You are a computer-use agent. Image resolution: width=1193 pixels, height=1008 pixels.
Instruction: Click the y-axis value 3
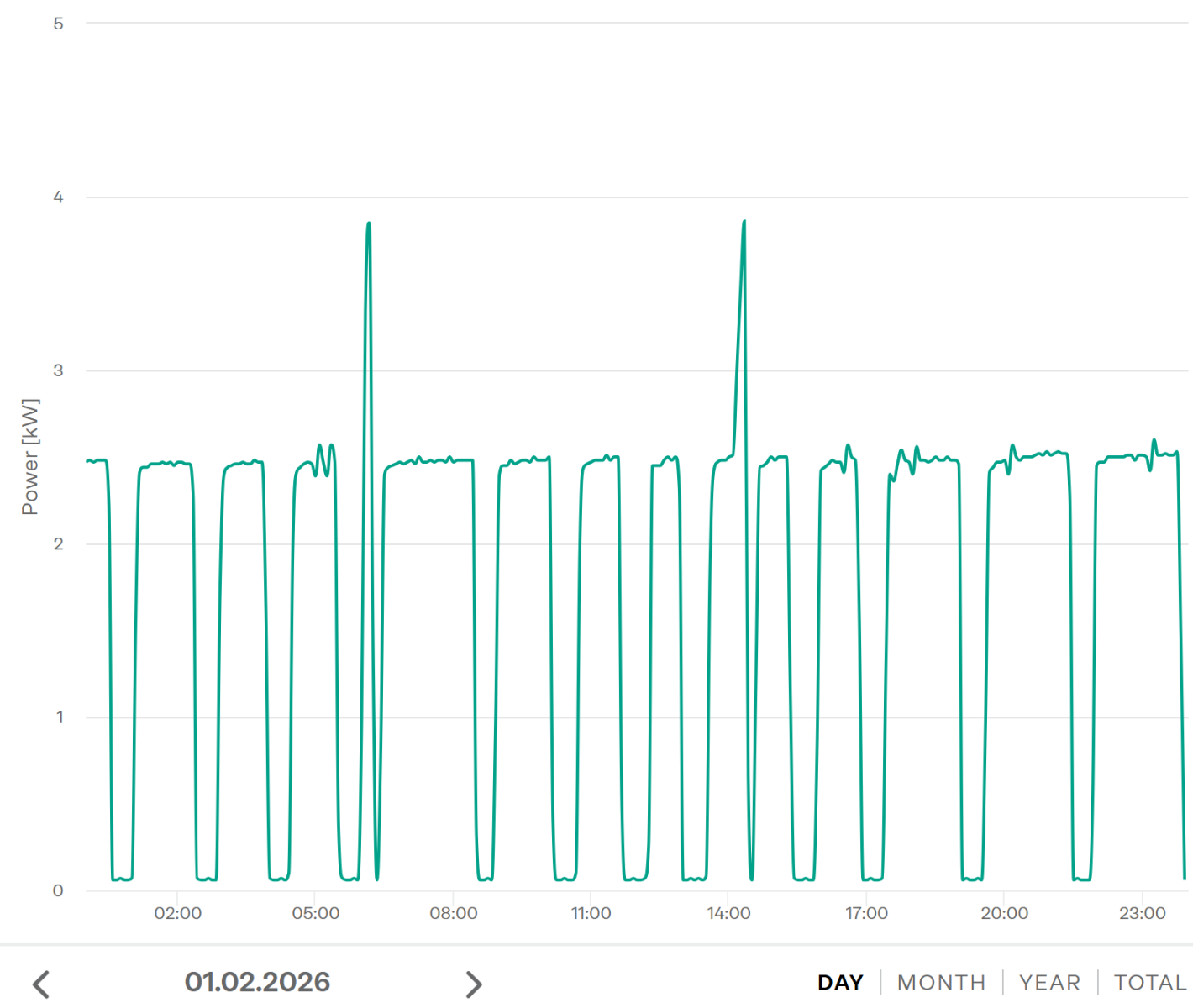point(58,370)
